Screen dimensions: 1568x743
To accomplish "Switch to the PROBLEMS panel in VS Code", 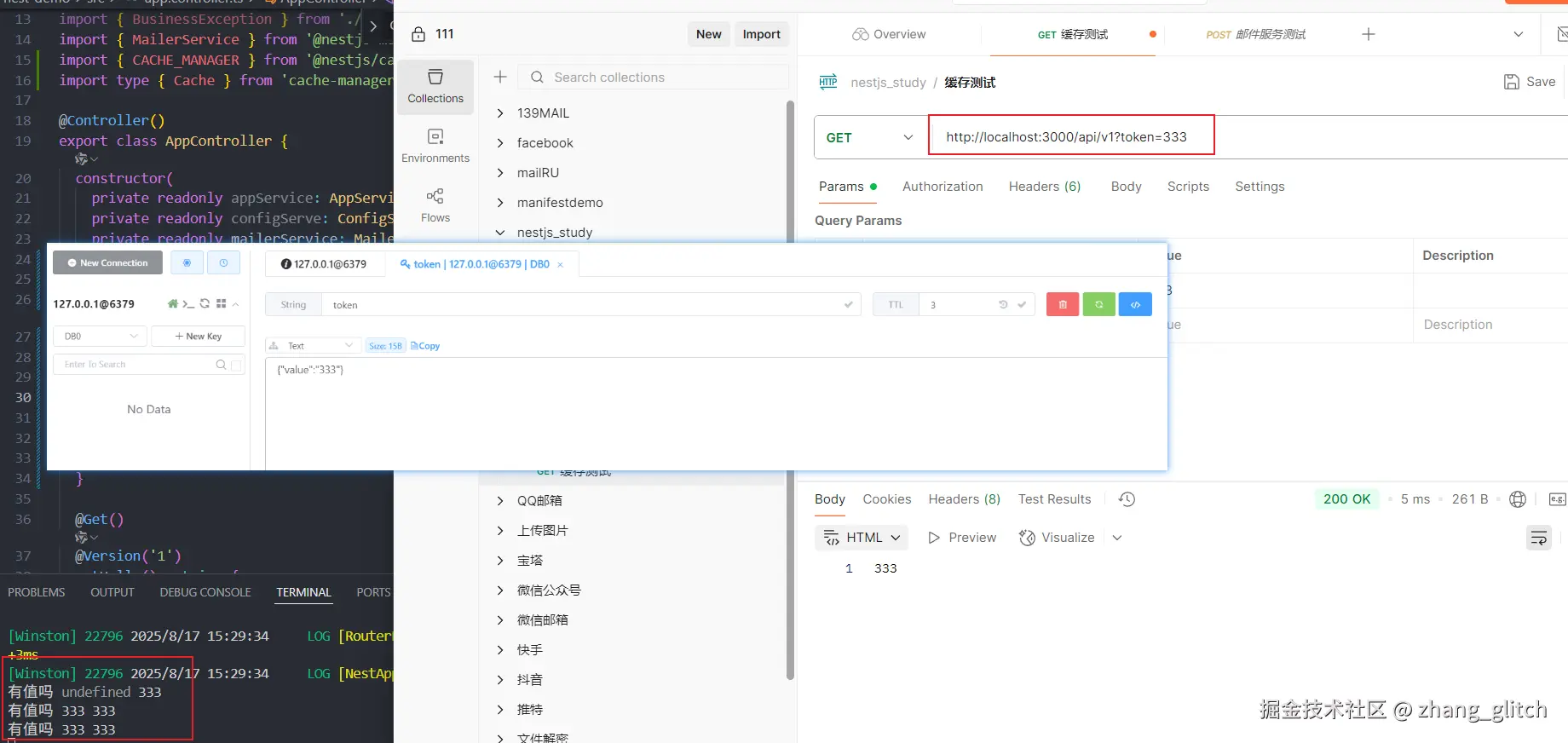I will click(x=37, y=592).
